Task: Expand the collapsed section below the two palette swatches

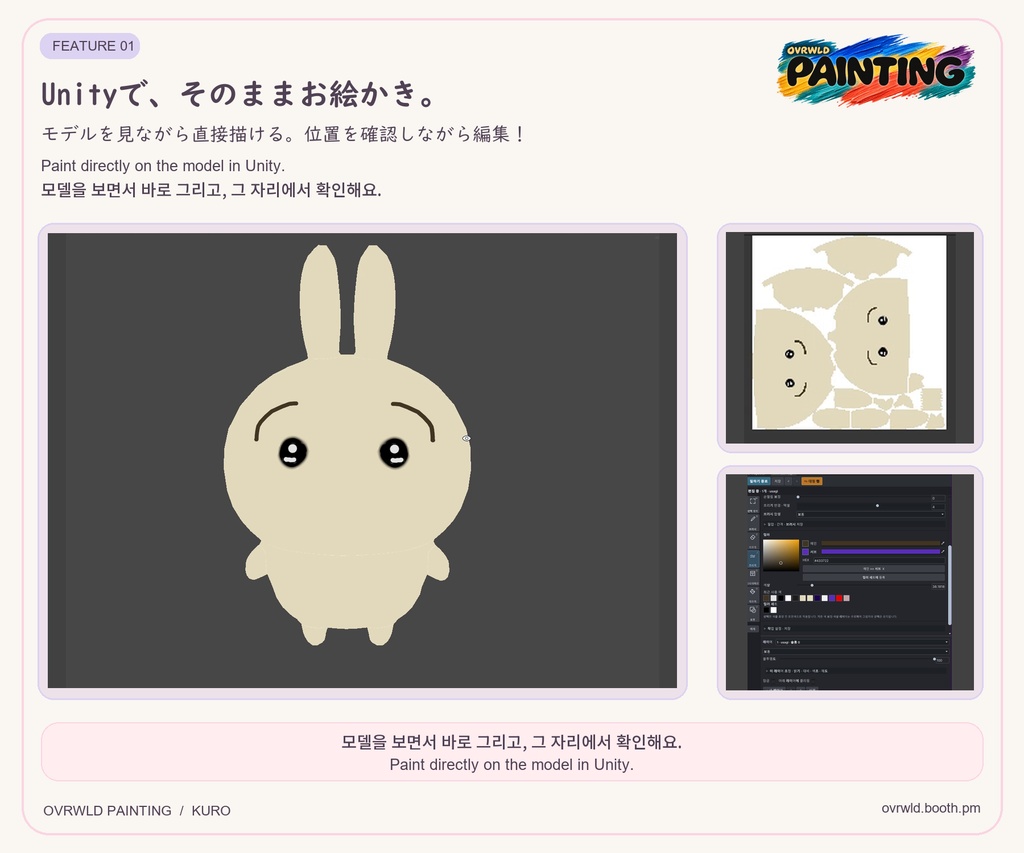Action: [854, 629]
